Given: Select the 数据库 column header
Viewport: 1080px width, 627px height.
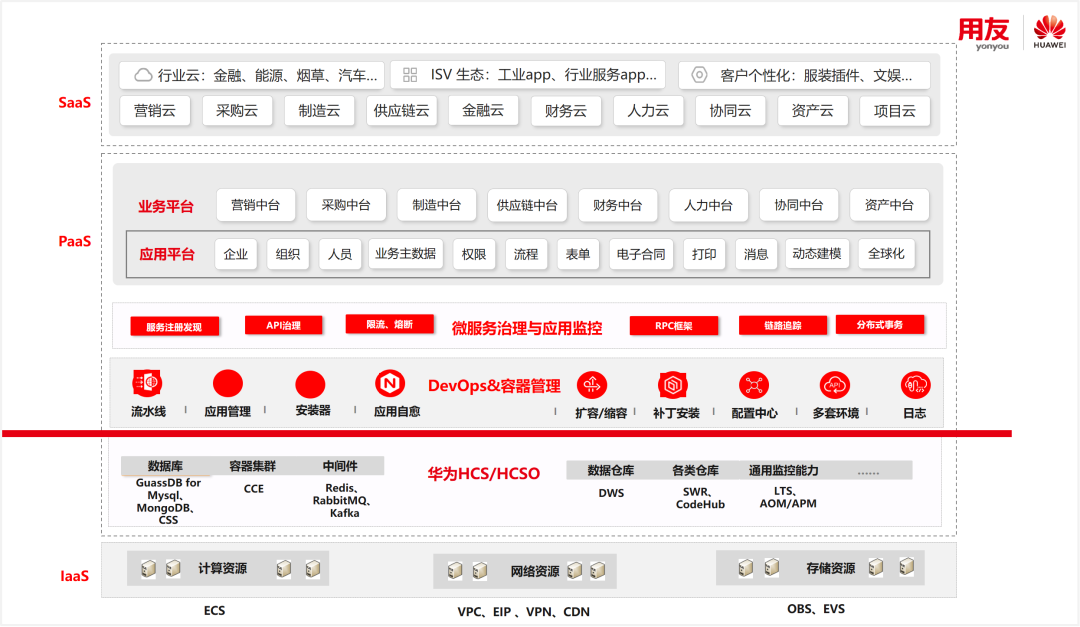Looking at the screenshot, I should coord(166,466).
